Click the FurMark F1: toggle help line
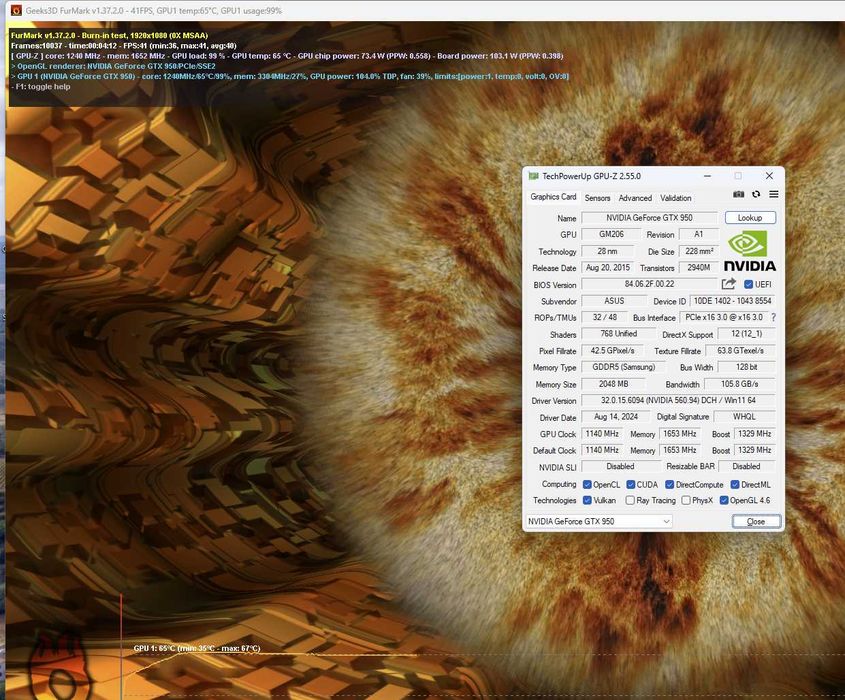 [x=40, y=87]
